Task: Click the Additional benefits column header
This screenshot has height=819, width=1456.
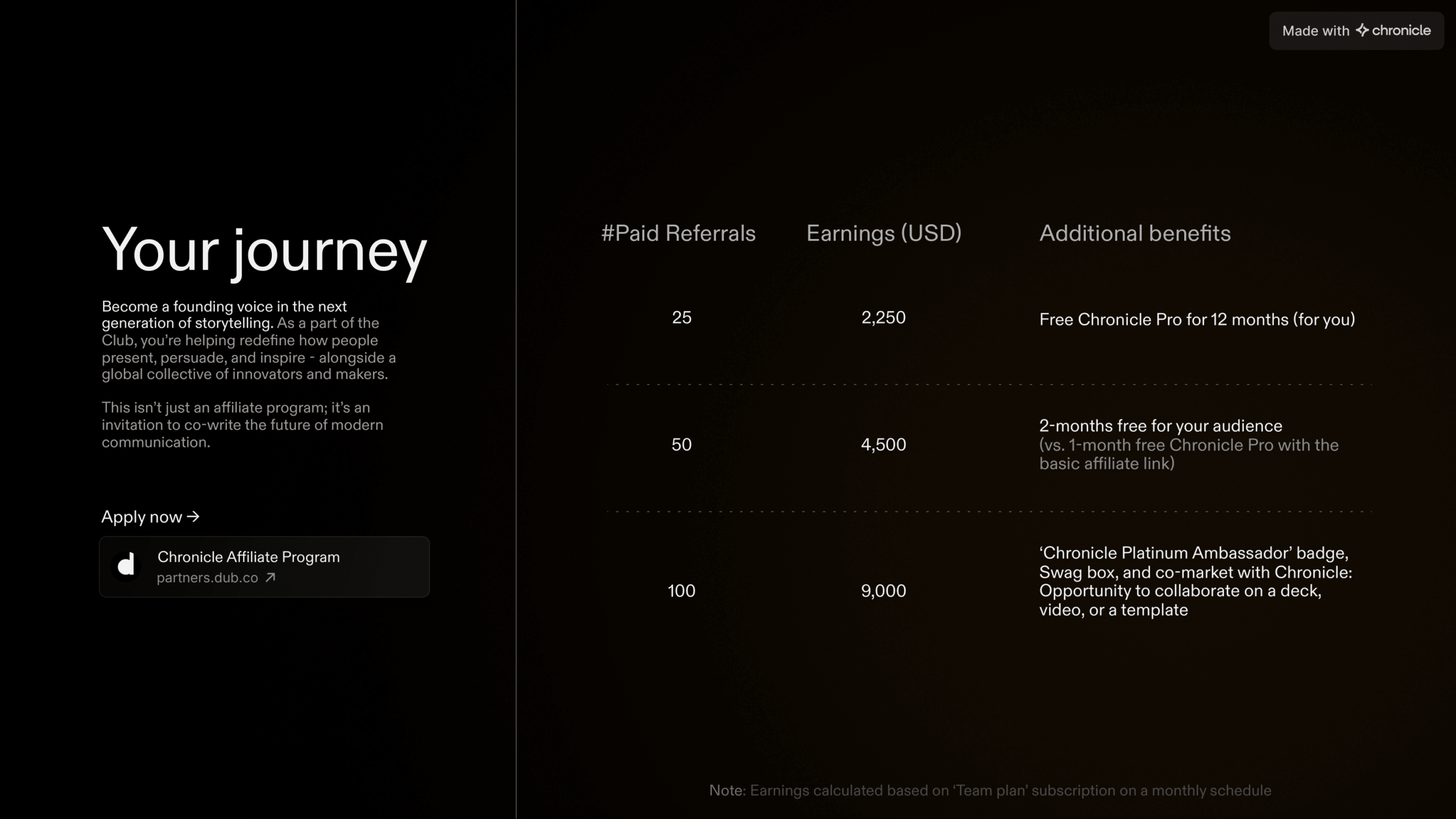Action: pyautogui.click(x=1135, y=233)
